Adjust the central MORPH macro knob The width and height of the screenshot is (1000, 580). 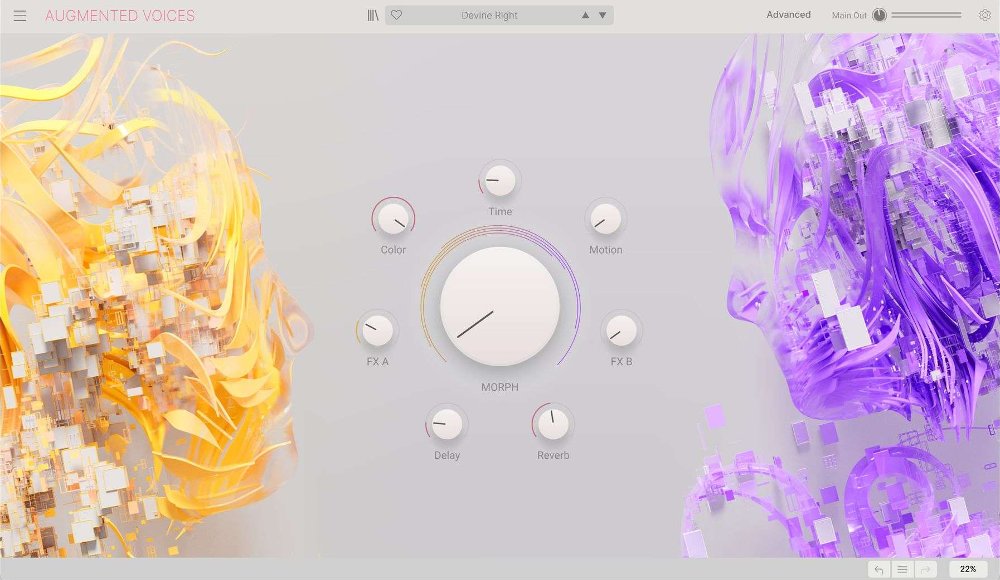(498, 308)
